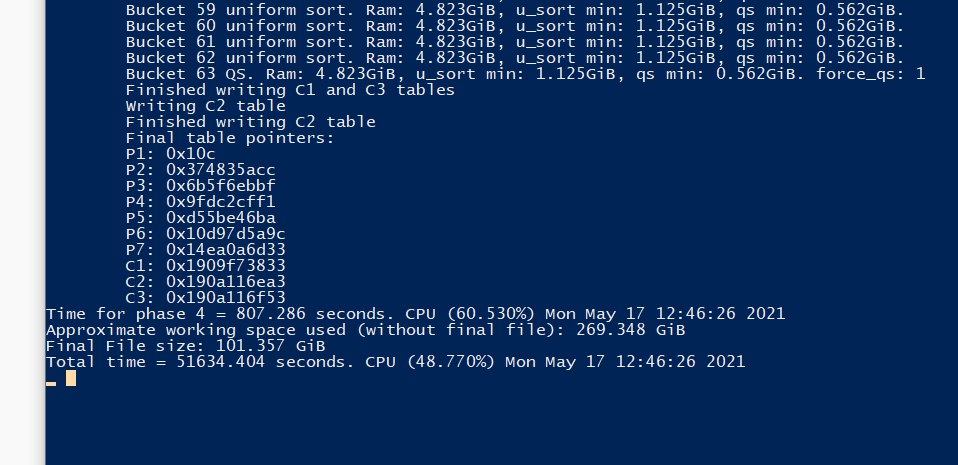
Task: Click the "Bucket 63 QS" output line
Action: coord(525,73)
